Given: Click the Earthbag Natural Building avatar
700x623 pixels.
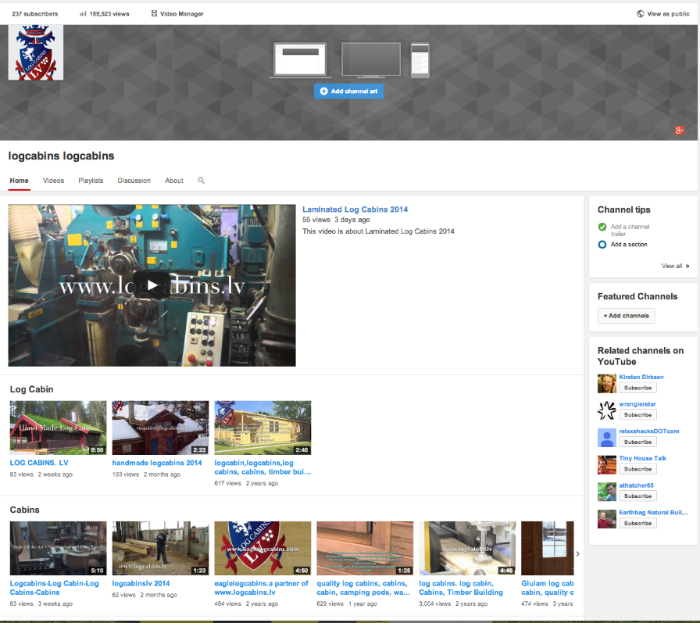Looking at the screenshot, I should coord(607,519).
